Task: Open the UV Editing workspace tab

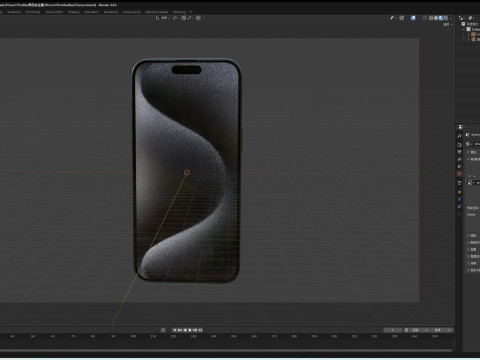Action: (33, 12)
